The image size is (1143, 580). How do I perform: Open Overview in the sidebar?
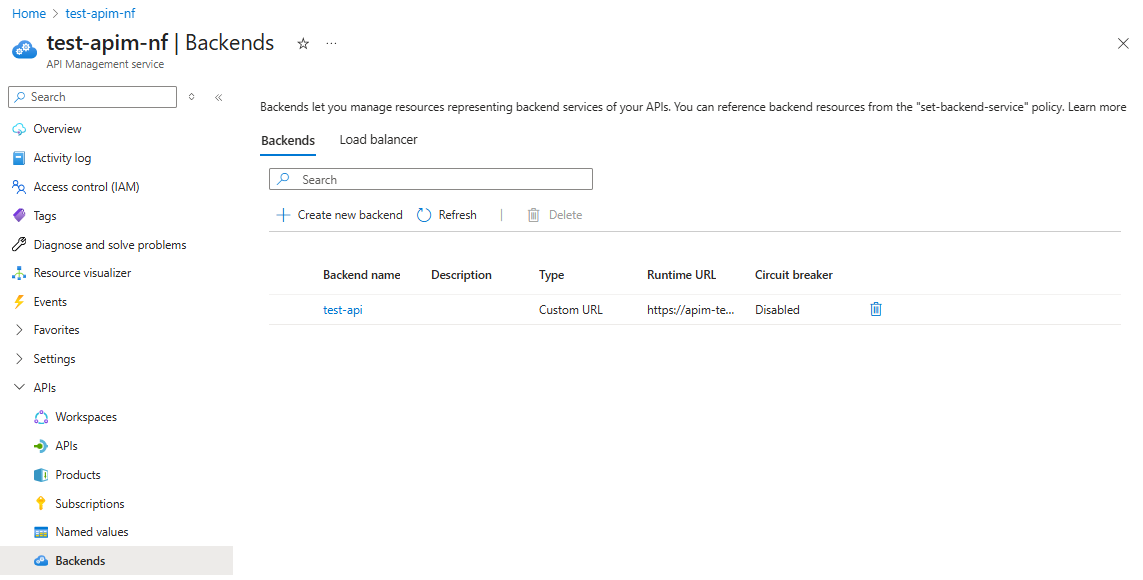pos(58,129)
